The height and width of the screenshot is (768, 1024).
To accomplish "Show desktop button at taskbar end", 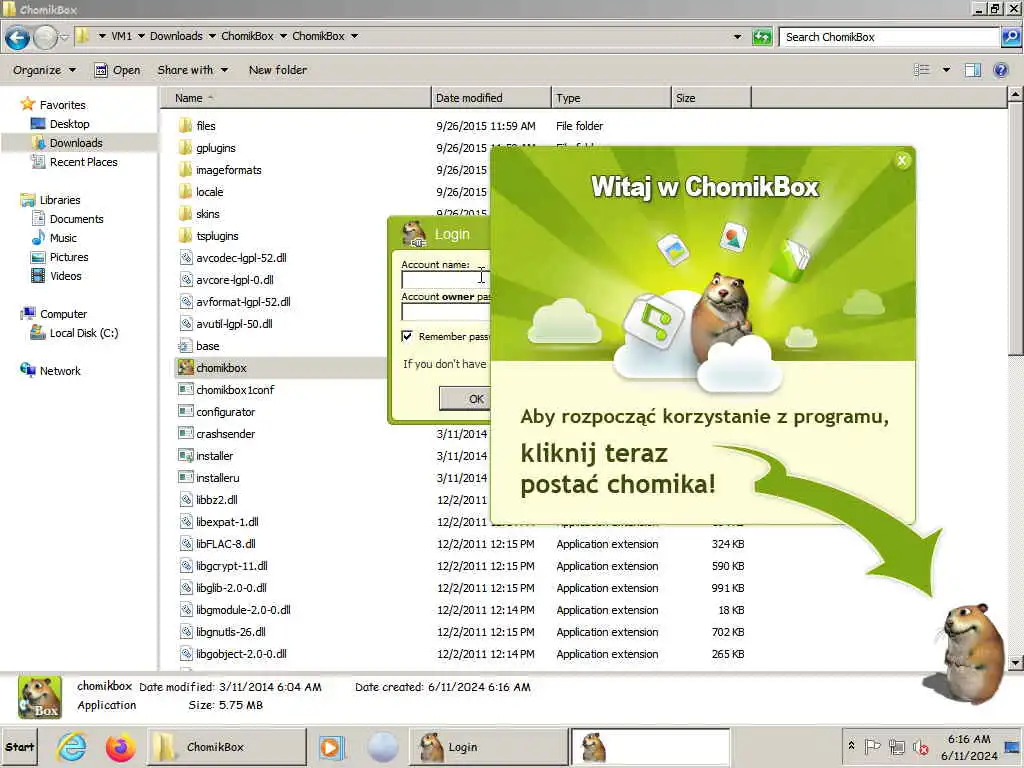I will pyautogui.click(x=1013, y=746).
